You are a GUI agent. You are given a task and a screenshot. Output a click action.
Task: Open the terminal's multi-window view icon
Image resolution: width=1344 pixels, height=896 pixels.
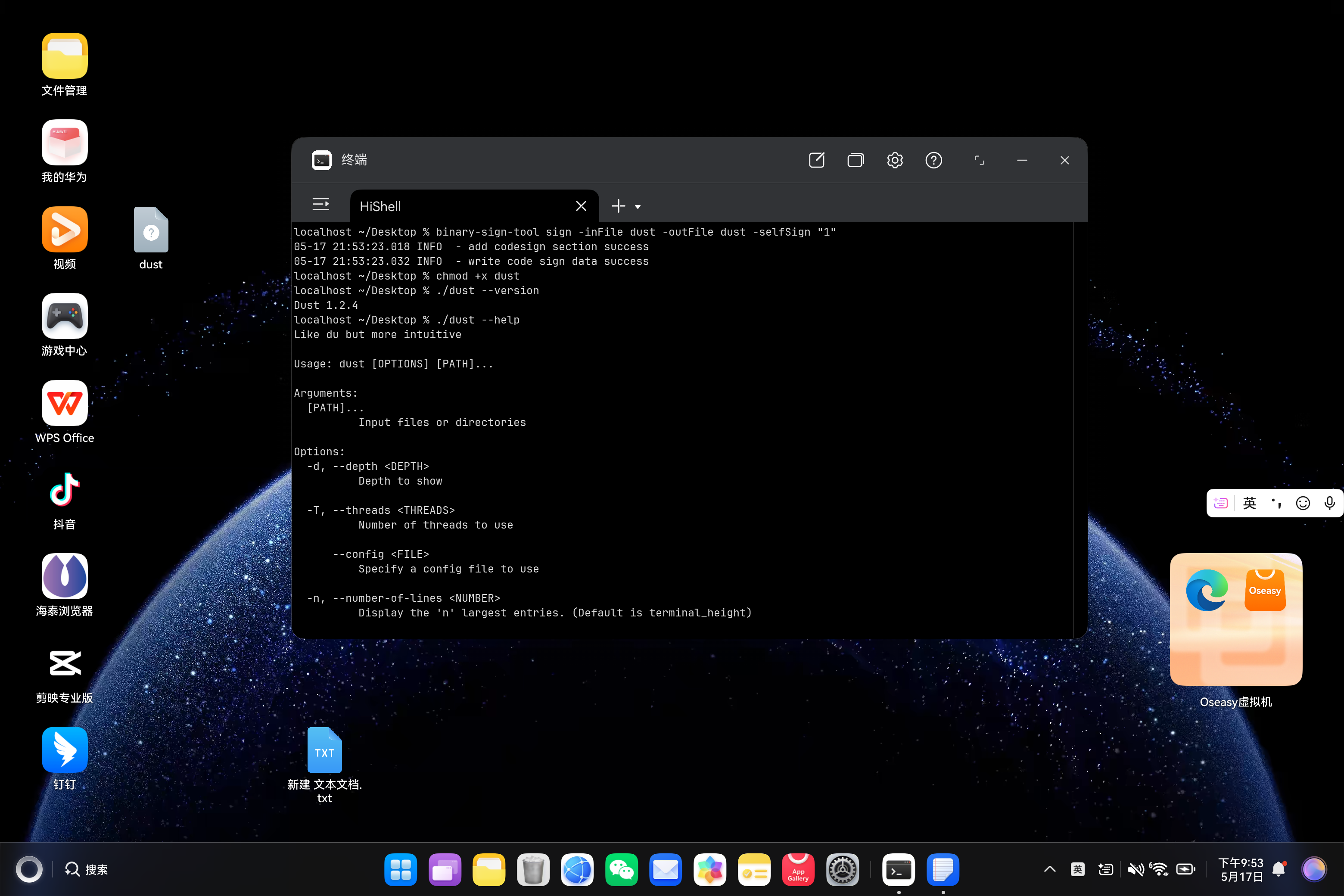[856, 161]
